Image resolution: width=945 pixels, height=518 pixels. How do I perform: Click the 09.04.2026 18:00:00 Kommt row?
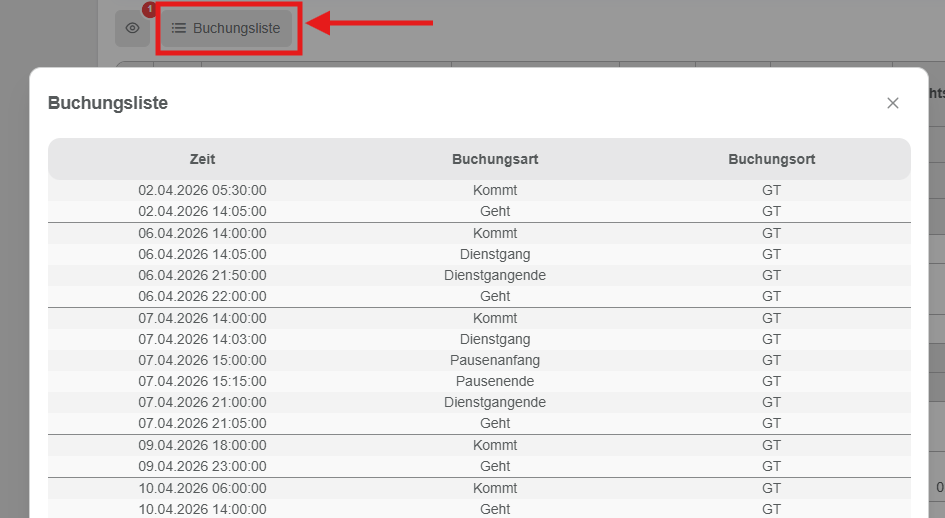479,445
